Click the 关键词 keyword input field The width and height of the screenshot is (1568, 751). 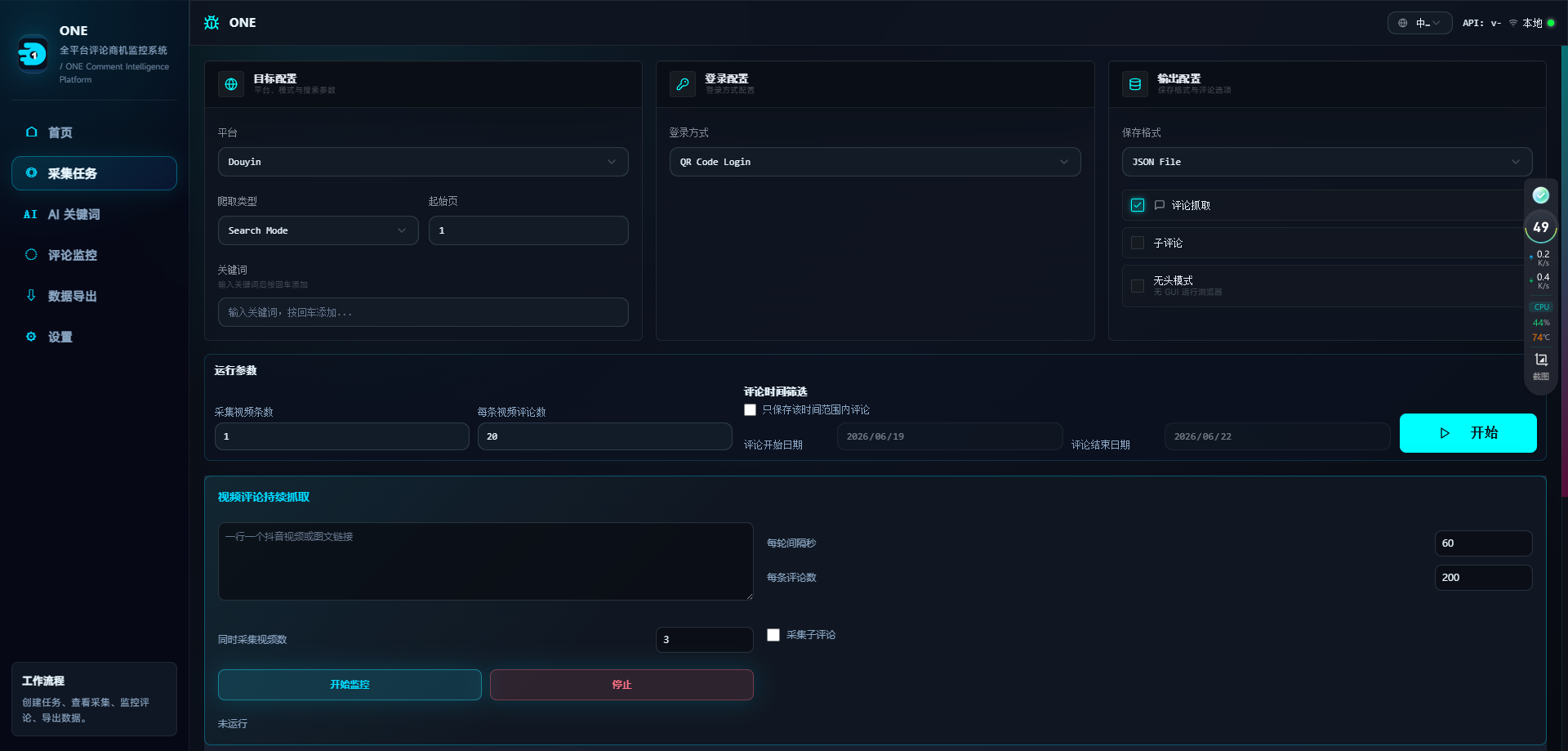tap(423, 312)
